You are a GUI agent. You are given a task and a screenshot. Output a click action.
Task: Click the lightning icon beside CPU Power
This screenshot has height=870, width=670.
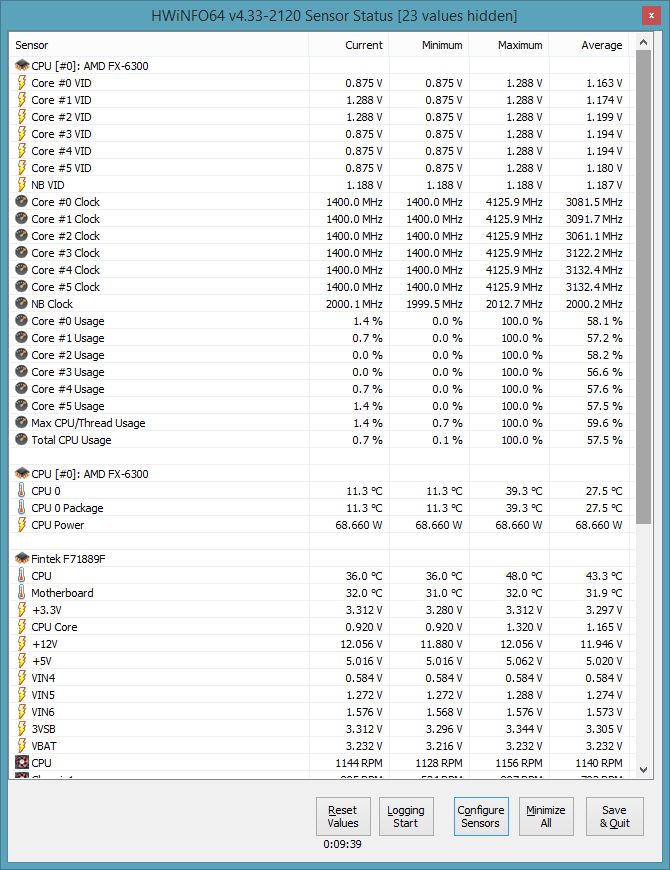(22, 525)
